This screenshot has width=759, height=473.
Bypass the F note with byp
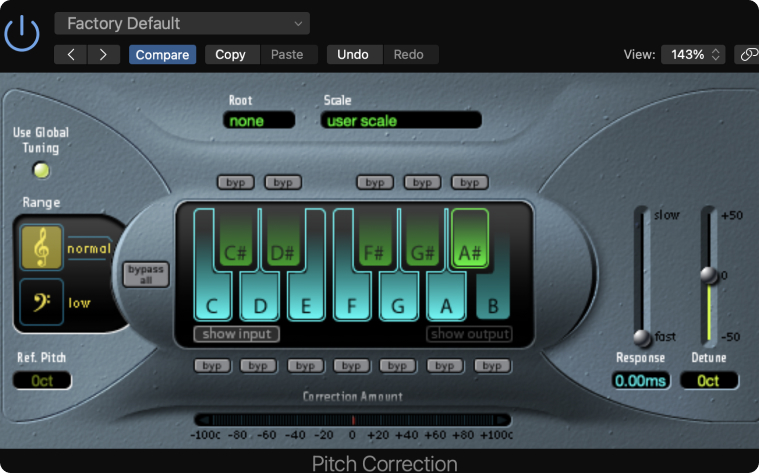click(351, 366)
